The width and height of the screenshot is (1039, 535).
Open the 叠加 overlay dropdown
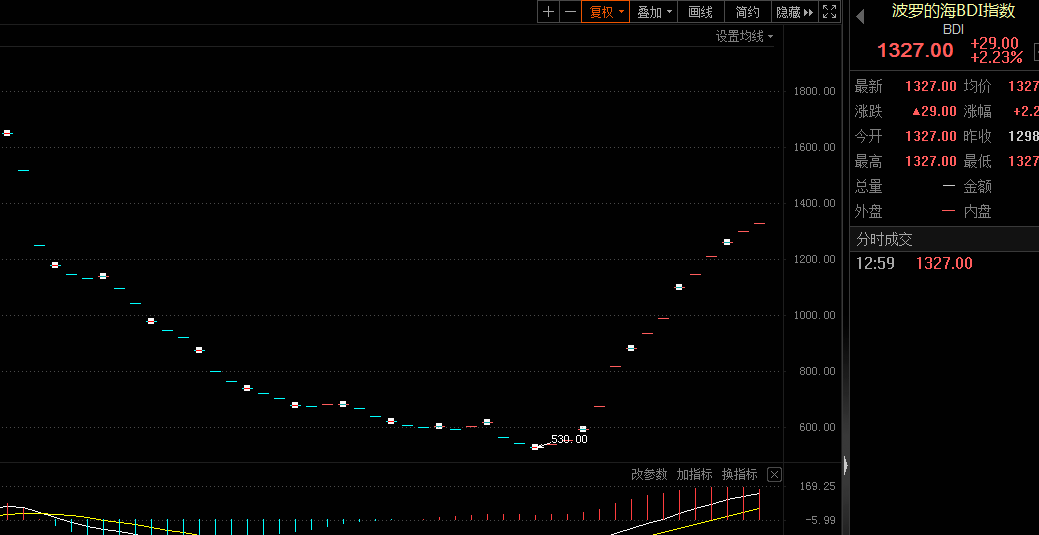[655, 12]
